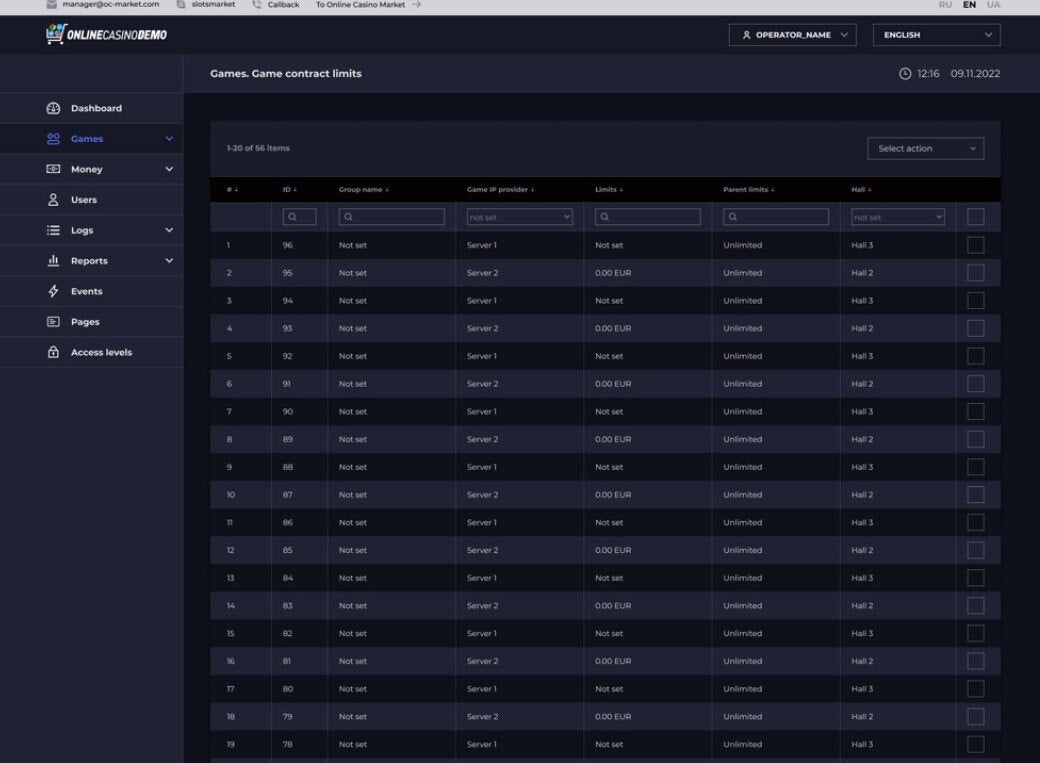Check the checkbox for row ID 89
This screenshot has height=763, width=1040.
click(975, 439)
